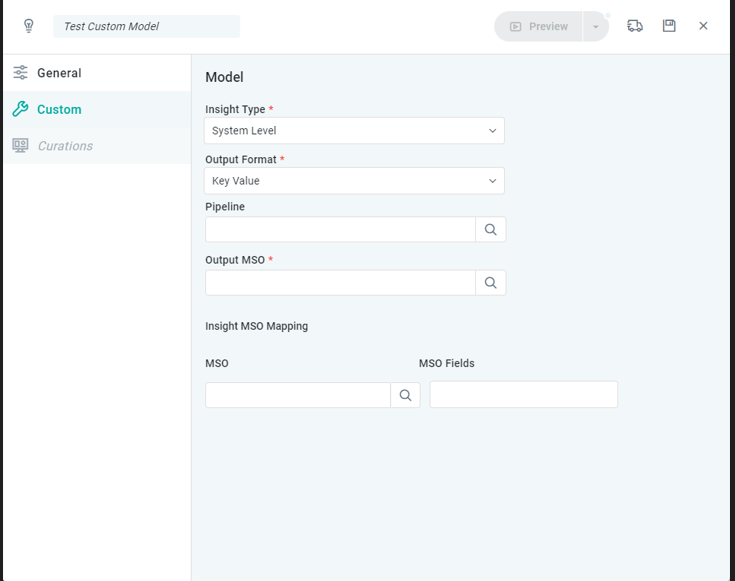
Task: Focus the Pipeline input field
Action: point(340,230)
